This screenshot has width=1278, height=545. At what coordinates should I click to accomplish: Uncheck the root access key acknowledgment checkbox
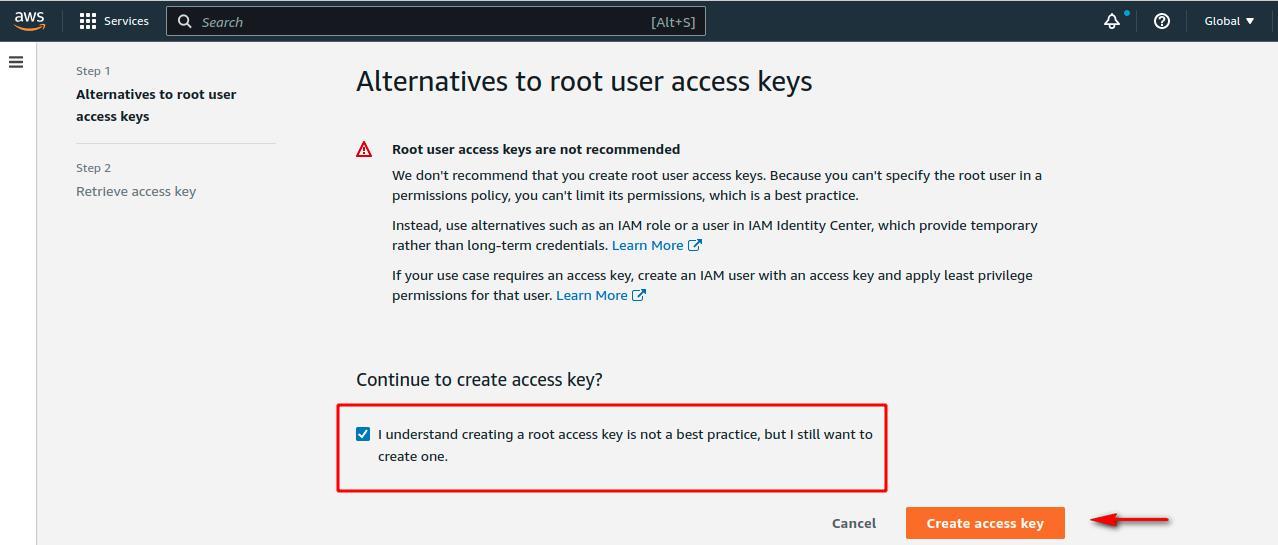(x=363, y=434)
